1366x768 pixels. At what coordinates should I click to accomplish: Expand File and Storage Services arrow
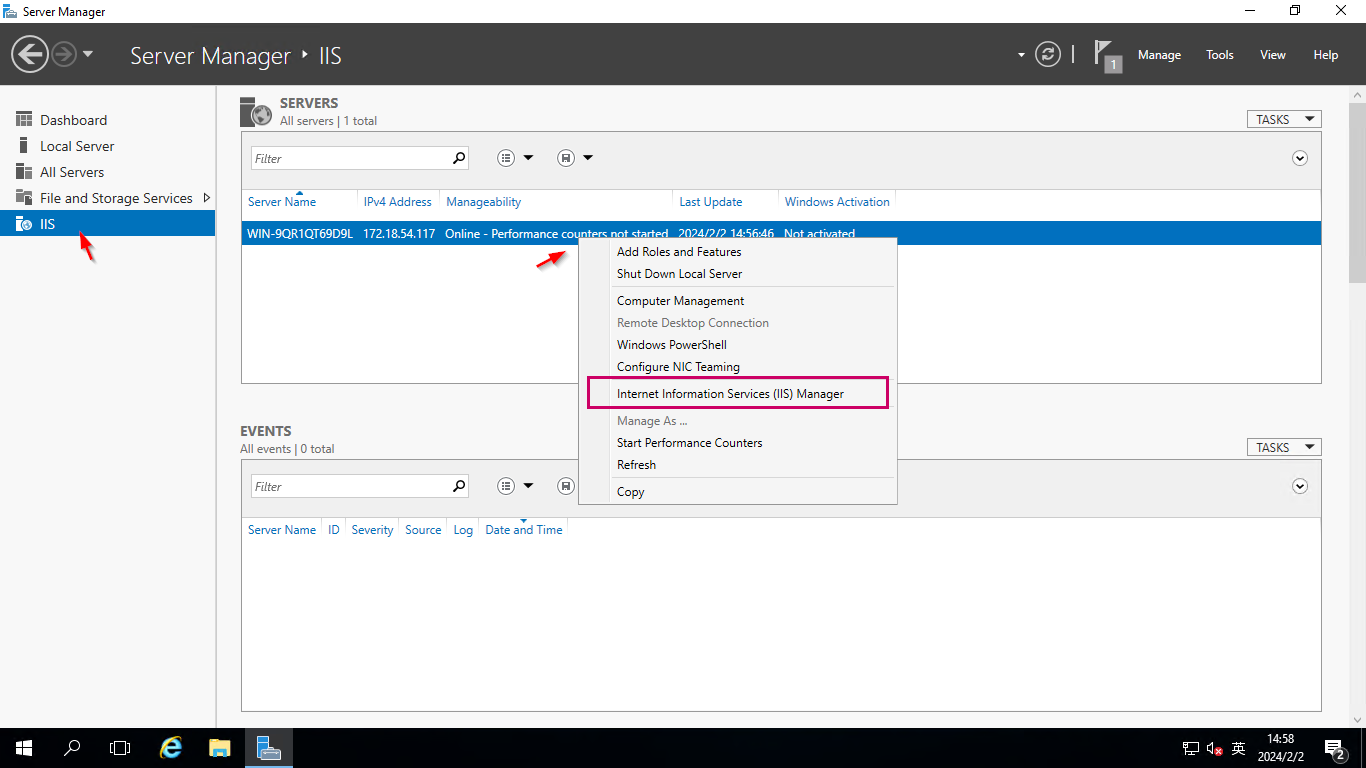pos(206,198)
